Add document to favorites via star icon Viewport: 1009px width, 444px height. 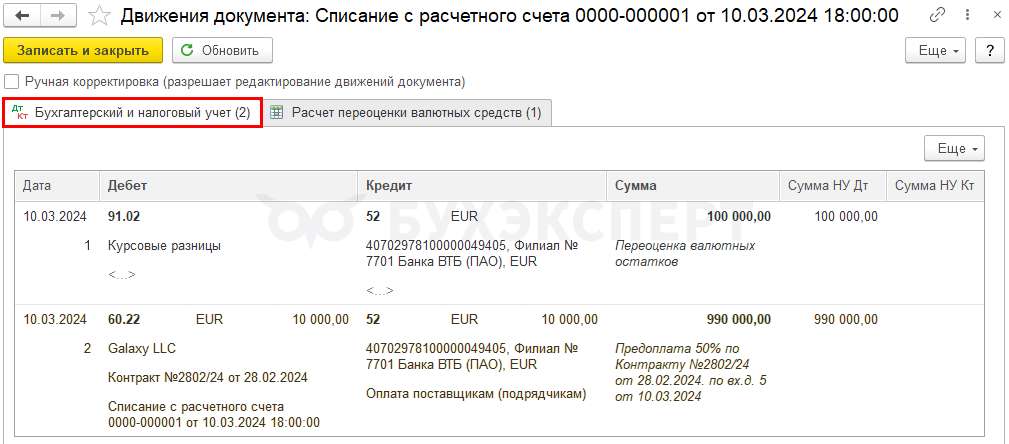click(x=99, y=15)
